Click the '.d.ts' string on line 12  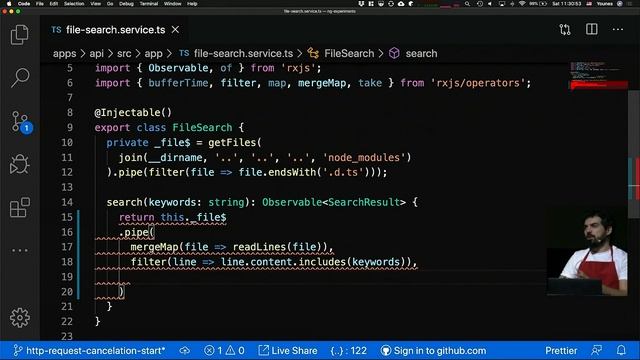tap(343, 172)
